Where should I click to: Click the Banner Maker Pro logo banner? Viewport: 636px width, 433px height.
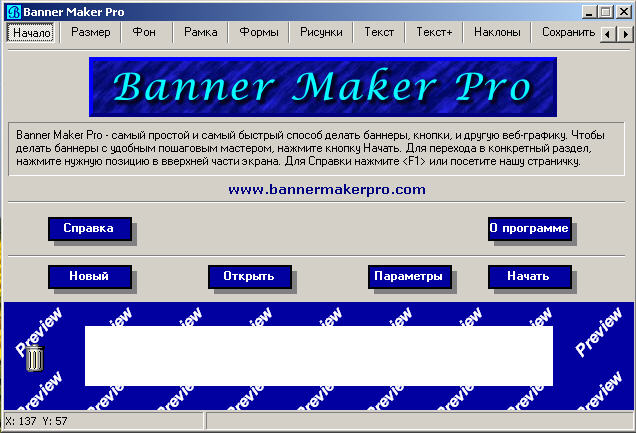(323, 87)
